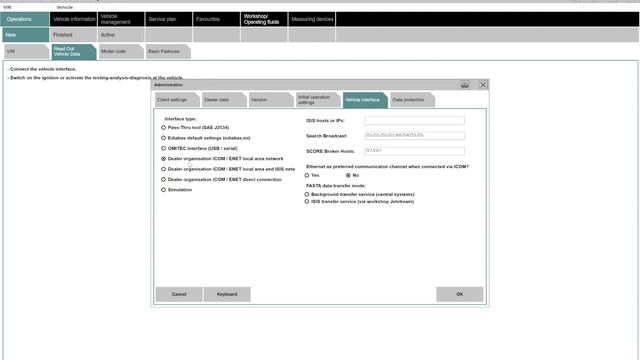Select Background transfer service (central systems)
640x360 pixels.
point(307,195)
